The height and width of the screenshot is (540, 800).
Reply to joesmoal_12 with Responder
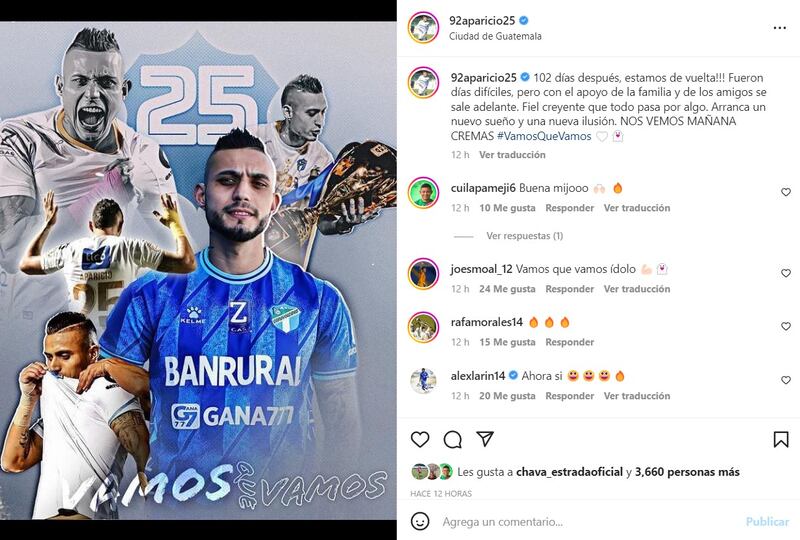point(569,289)
